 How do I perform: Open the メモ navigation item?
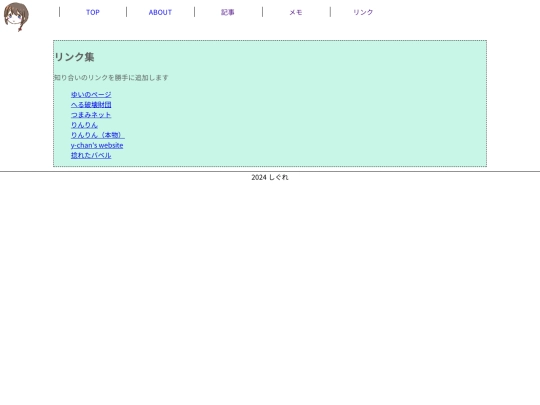pyautogui.click(x=295, y=12)
